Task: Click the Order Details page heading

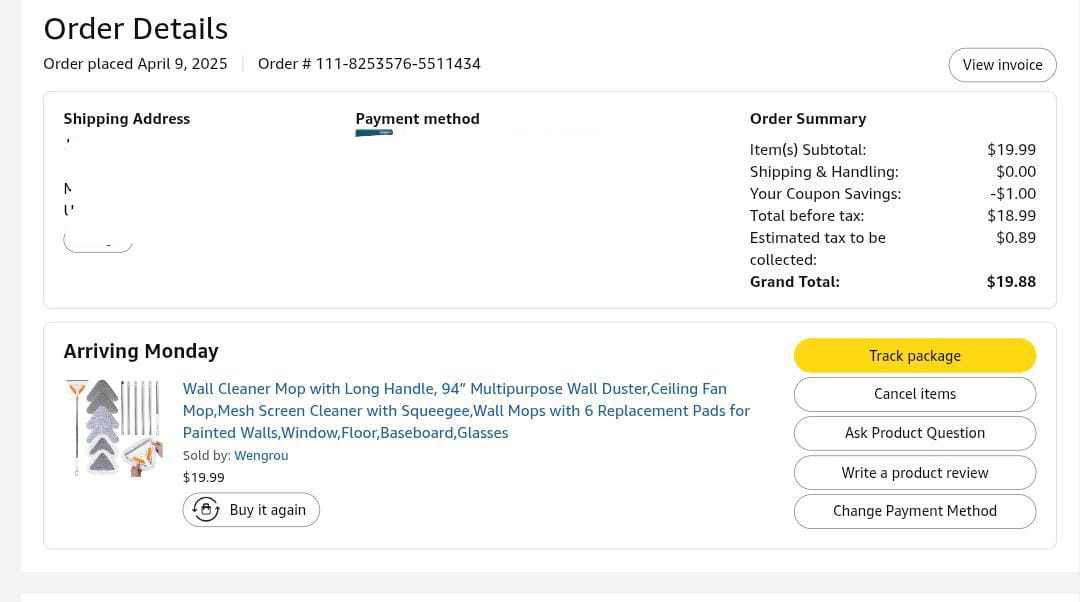Action: tap(136, 29)
